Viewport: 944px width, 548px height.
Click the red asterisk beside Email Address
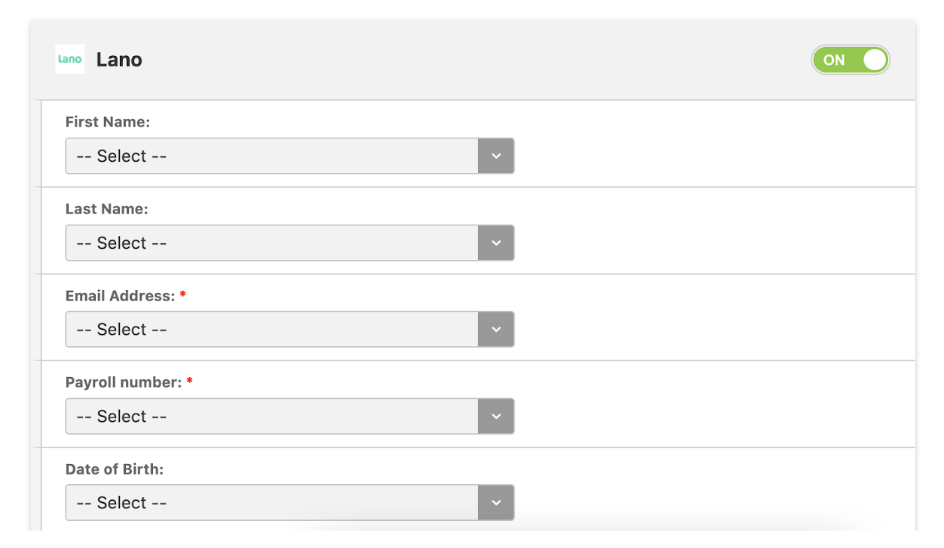[182, 294]
